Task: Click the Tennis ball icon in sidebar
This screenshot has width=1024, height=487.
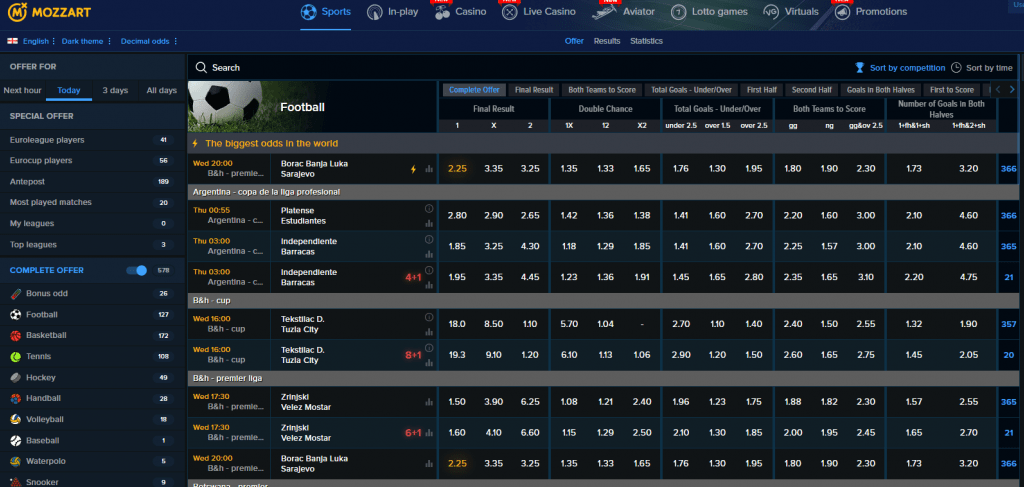Action: pyautogui.click(x=16, y=356)
